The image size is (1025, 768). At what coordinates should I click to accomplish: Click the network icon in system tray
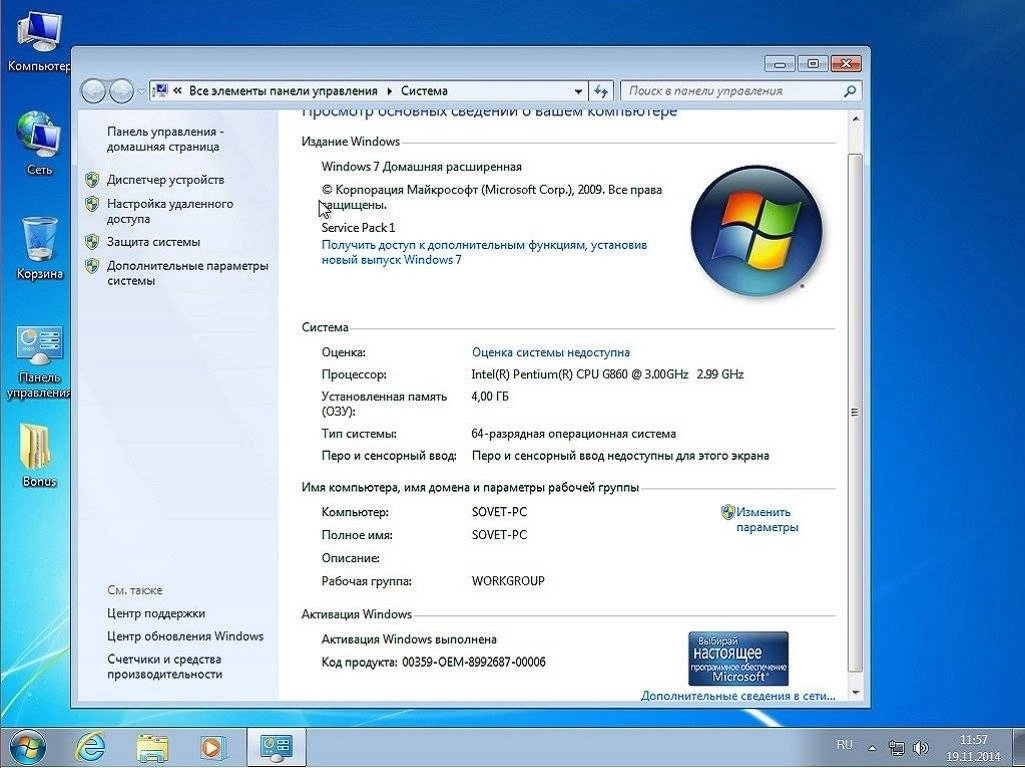point(897,747)
